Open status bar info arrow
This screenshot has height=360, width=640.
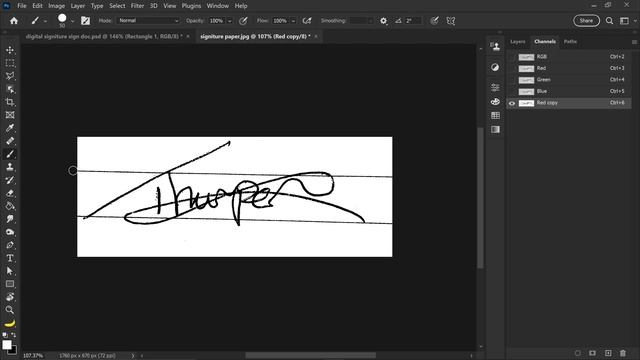(x=133, y=356)
